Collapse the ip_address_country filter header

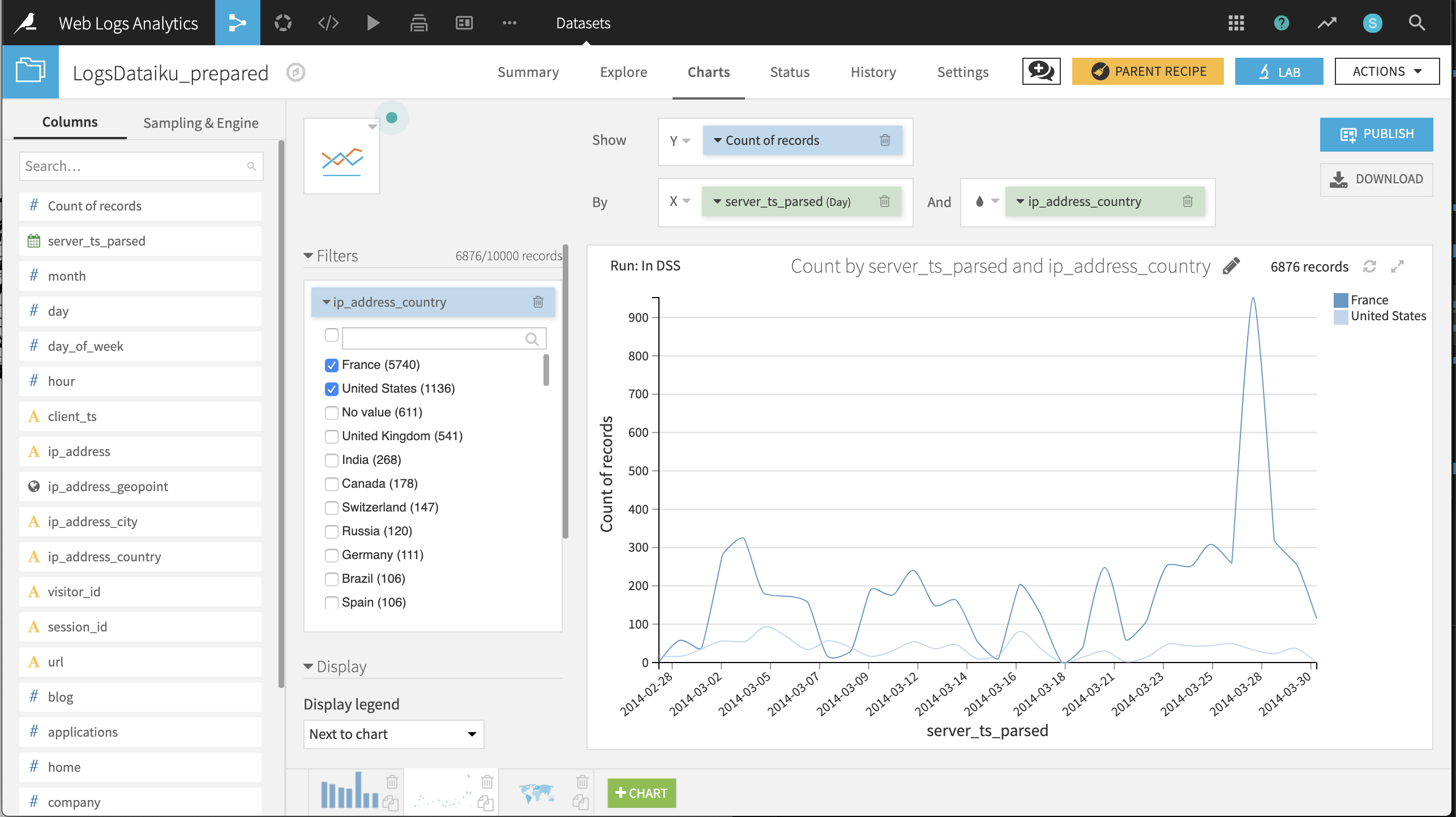pos(326,302)
